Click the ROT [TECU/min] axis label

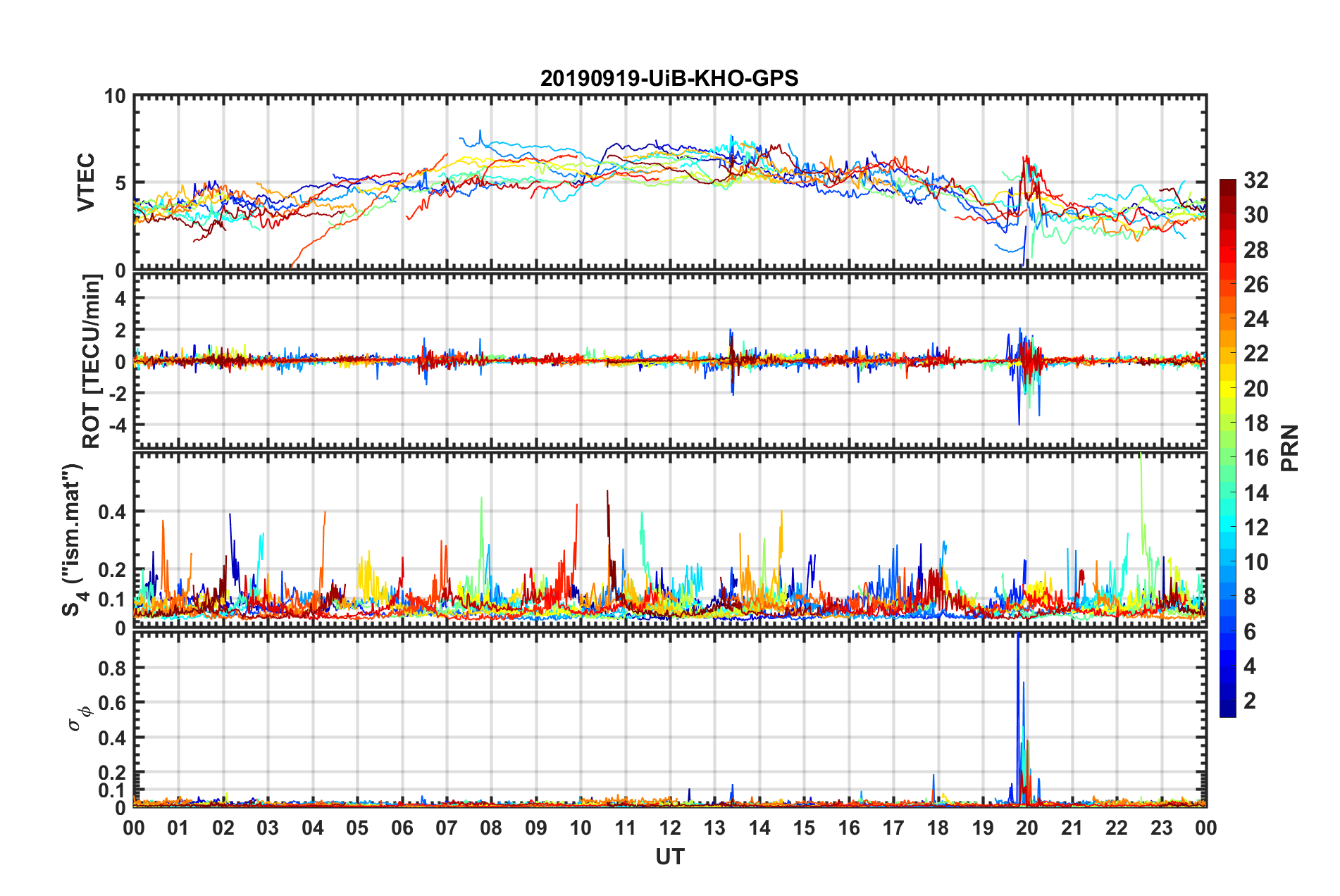[92, 361]
